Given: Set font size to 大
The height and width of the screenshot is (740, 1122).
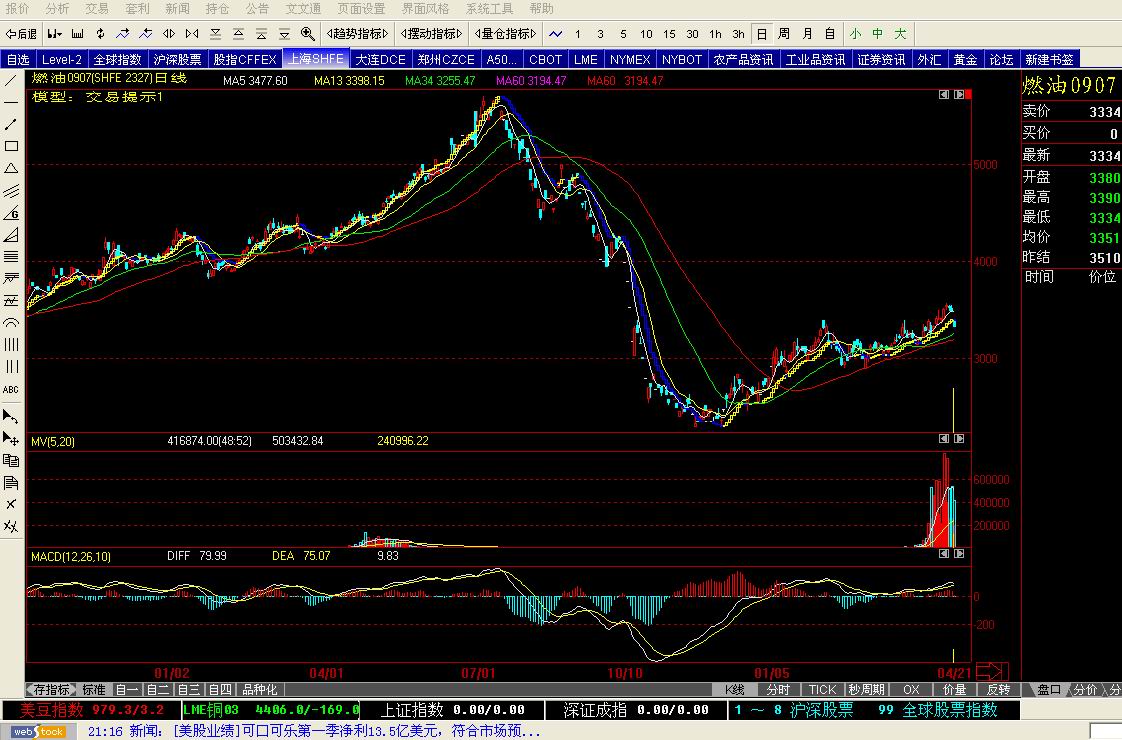Looking at the screenshot, I should click(x=900, y=34).
